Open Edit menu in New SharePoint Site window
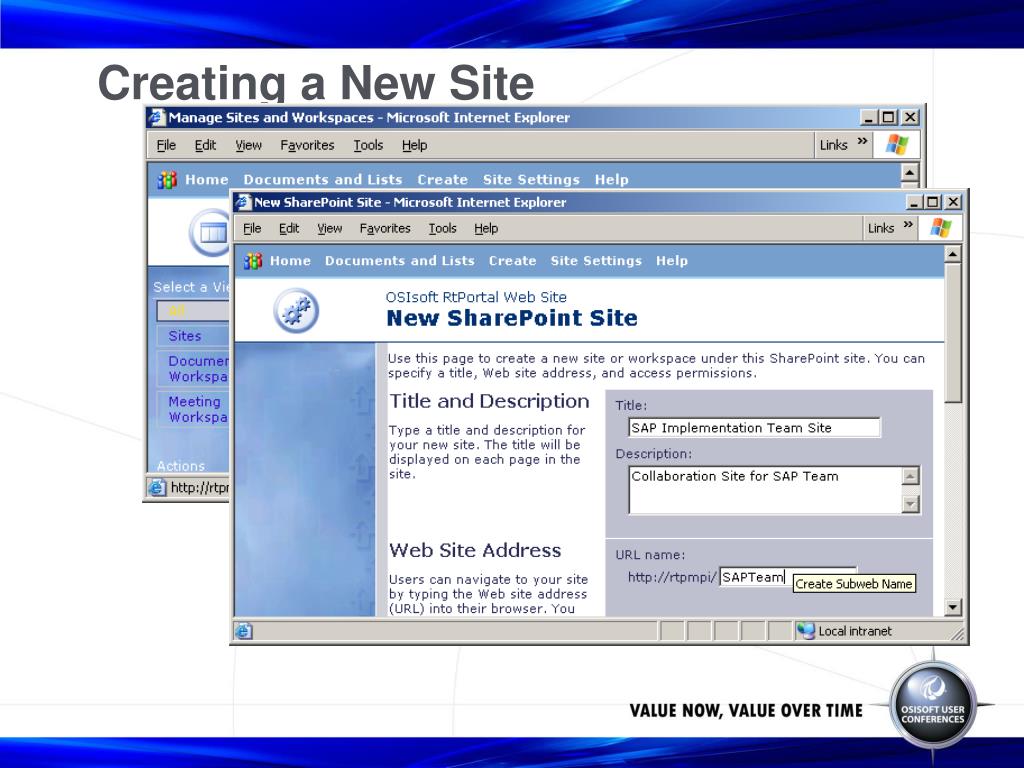The image size is (1024, 768). coord(289,229)
